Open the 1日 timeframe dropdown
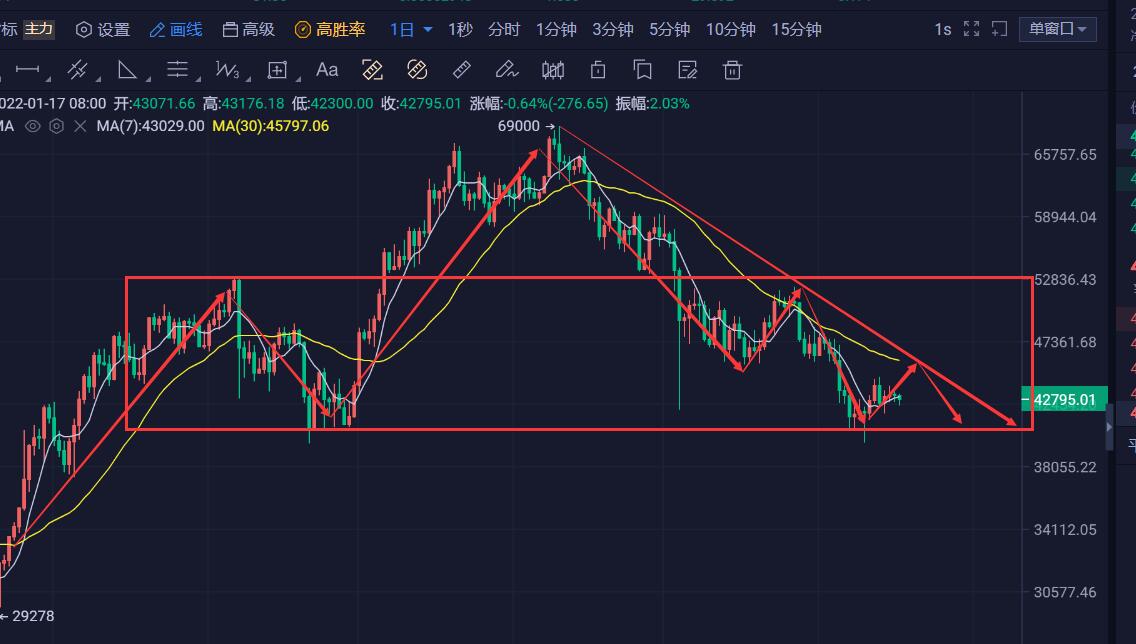 (411, 29)
